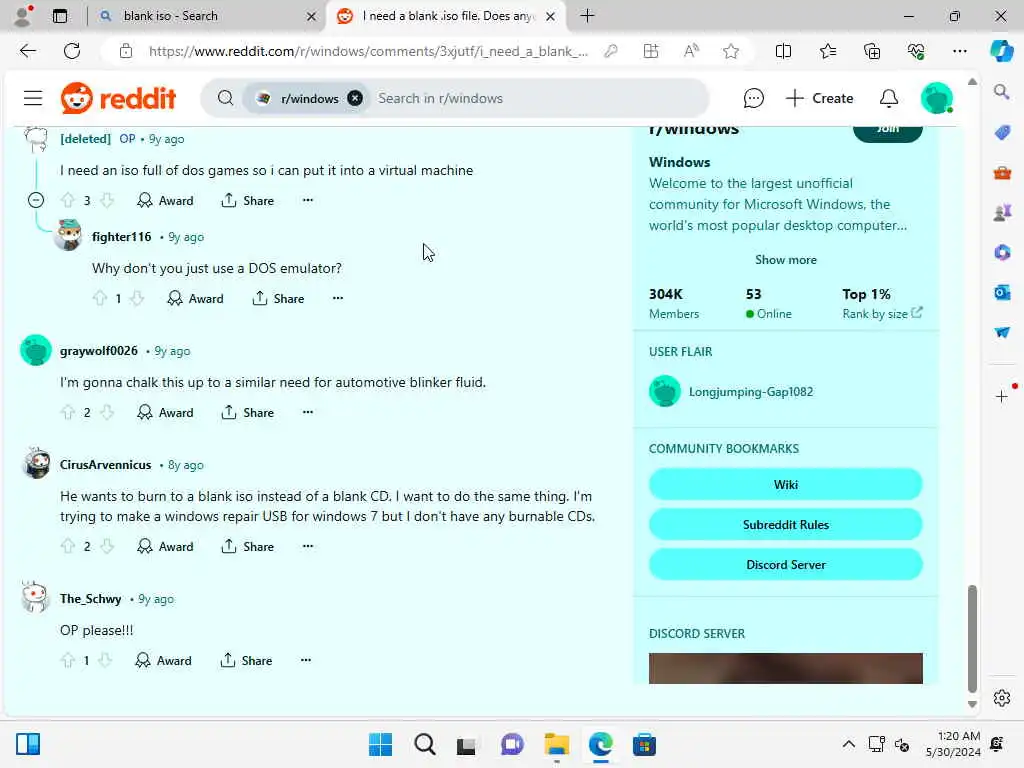Open Edge split screen view
The image size is (1024, 768).
pyautogui.click(x=783, y=51)
